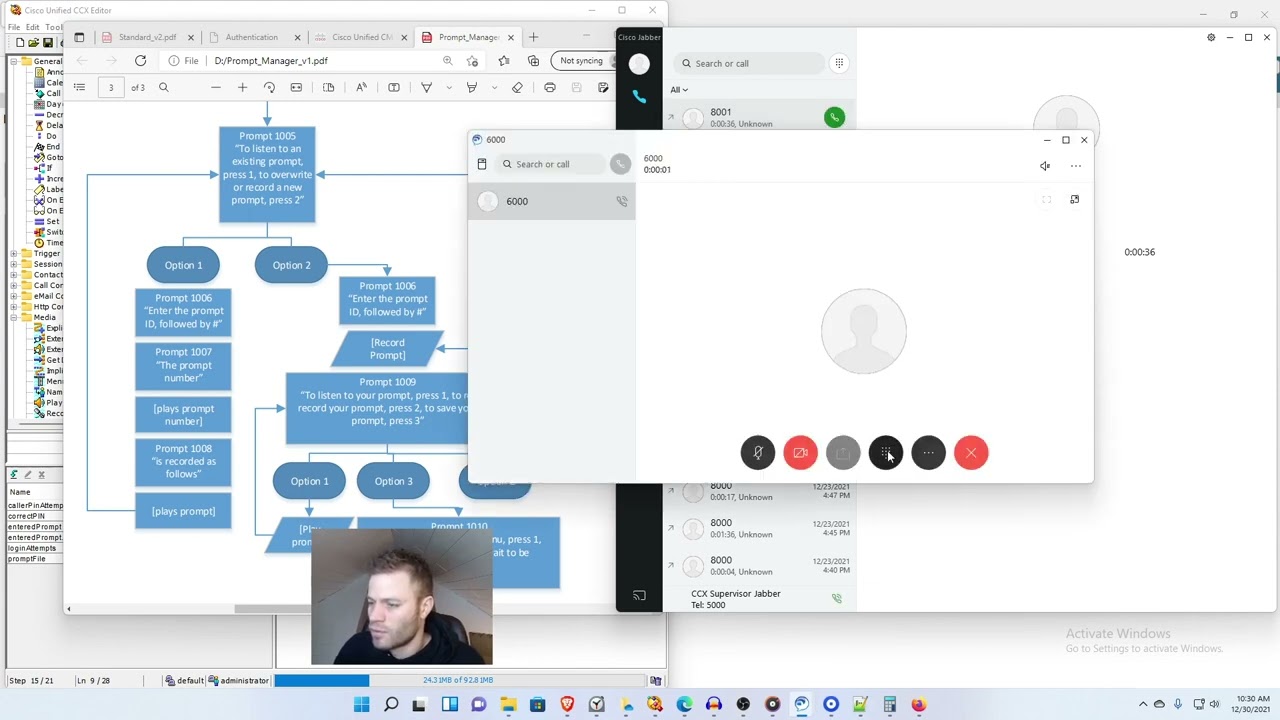The height and width of the screenshot is (720, 1280).
Task: Switch to Calls tab in Jabber sidebar
Action: click(639, 97)
